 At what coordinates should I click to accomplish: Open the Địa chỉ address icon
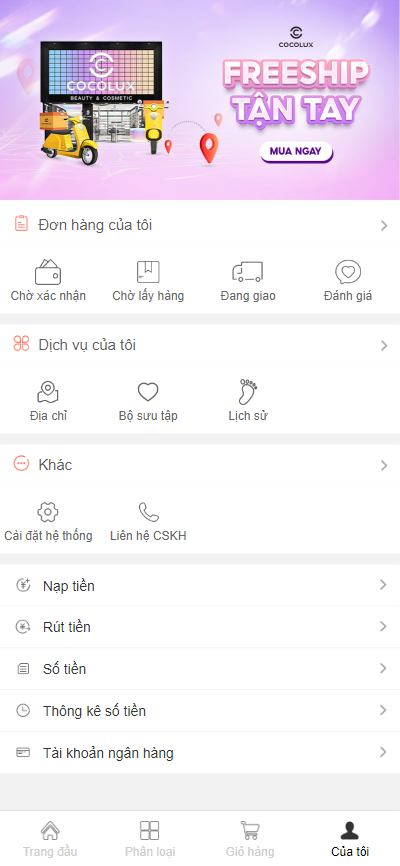point(48,392)
